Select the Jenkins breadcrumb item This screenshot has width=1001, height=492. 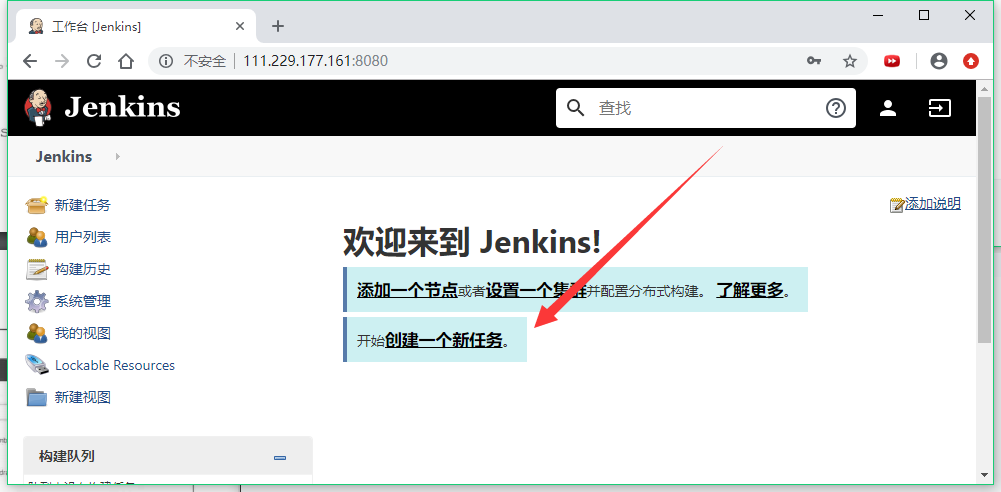click(64, 156)
